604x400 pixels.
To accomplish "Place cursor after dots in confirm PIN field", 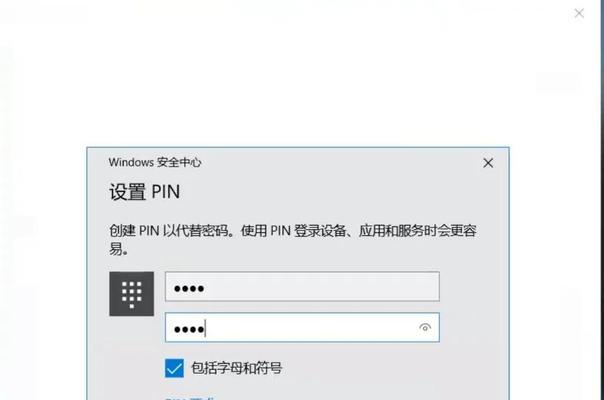I will click(x=205, y=329).
